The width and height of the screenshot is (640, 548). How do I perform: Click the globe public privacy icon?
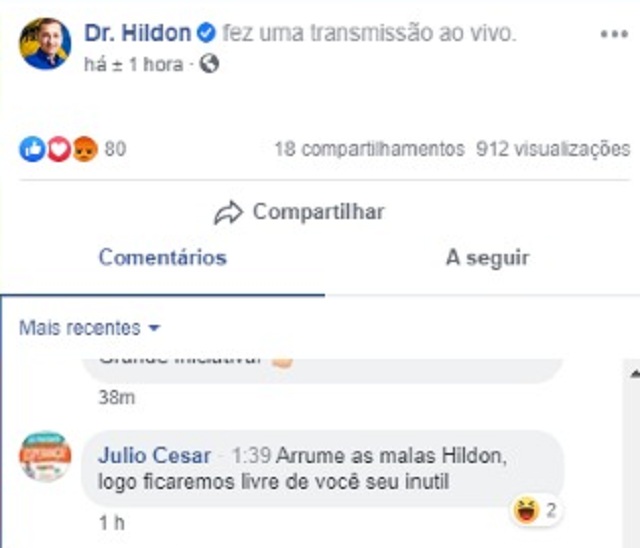209,64
